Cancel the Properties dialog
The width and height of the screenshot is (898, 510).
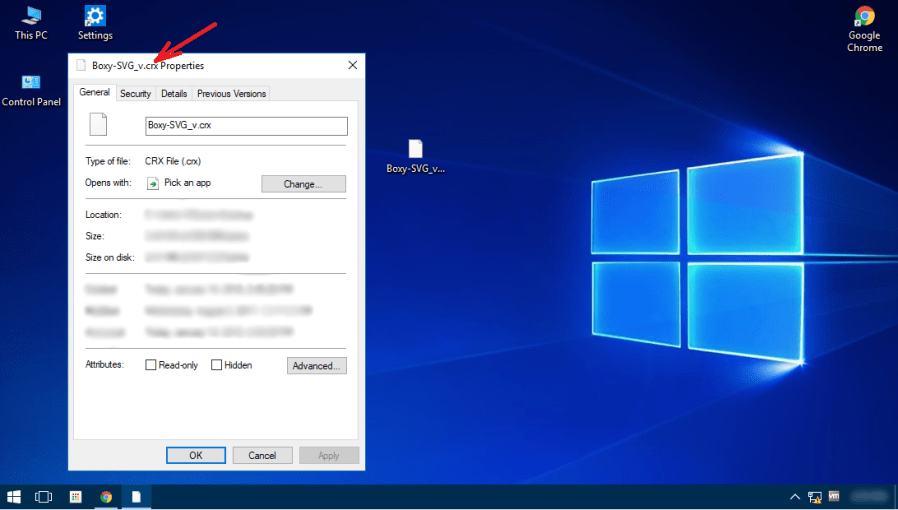[262, 455]
